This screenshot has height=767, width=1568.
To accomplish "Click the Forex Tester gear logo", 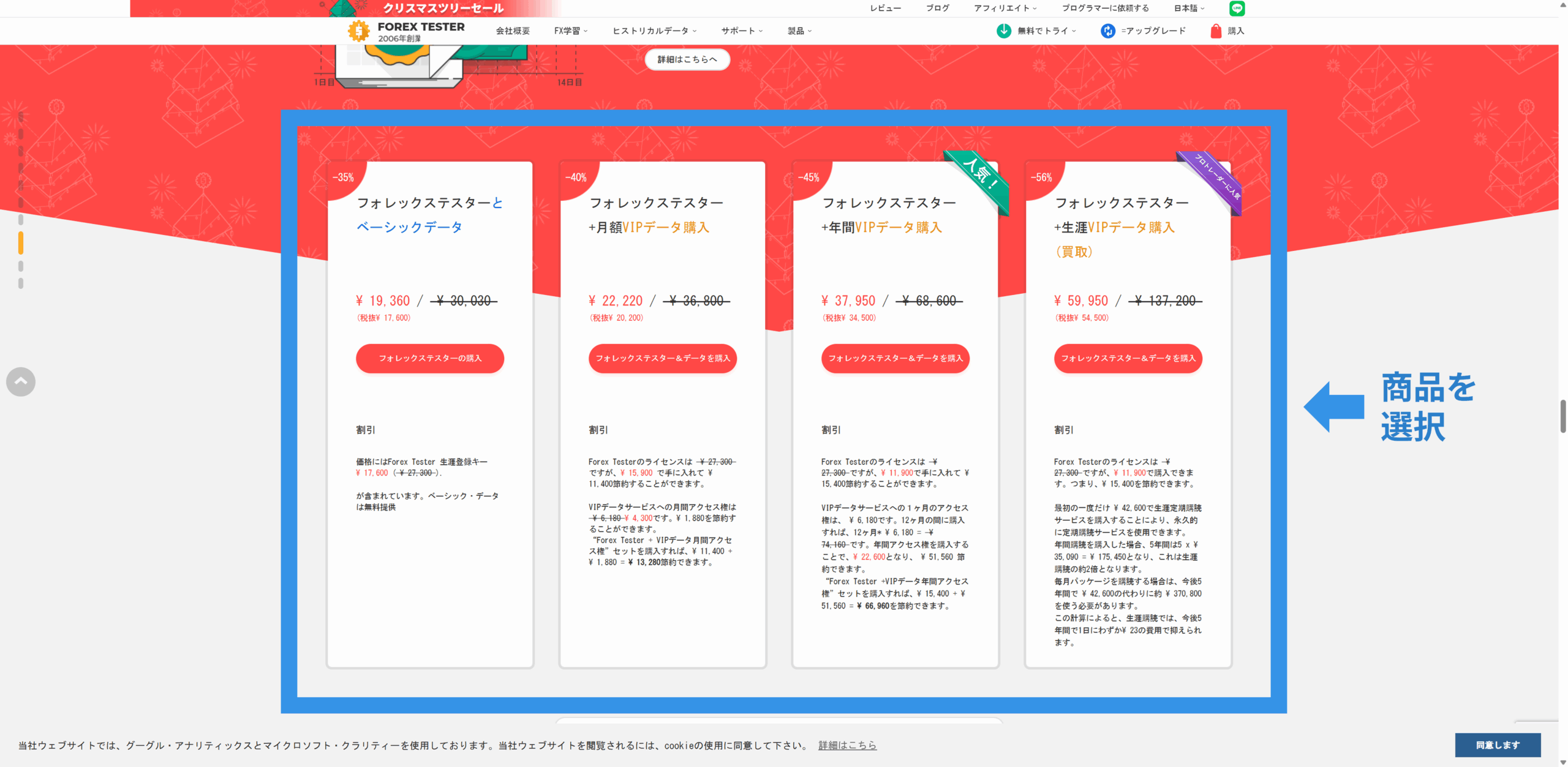I will tap(359, 31).
